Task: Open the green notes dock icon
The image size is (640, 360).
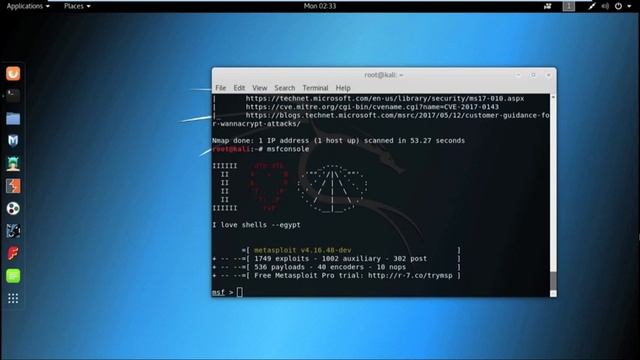Action: 13,276
